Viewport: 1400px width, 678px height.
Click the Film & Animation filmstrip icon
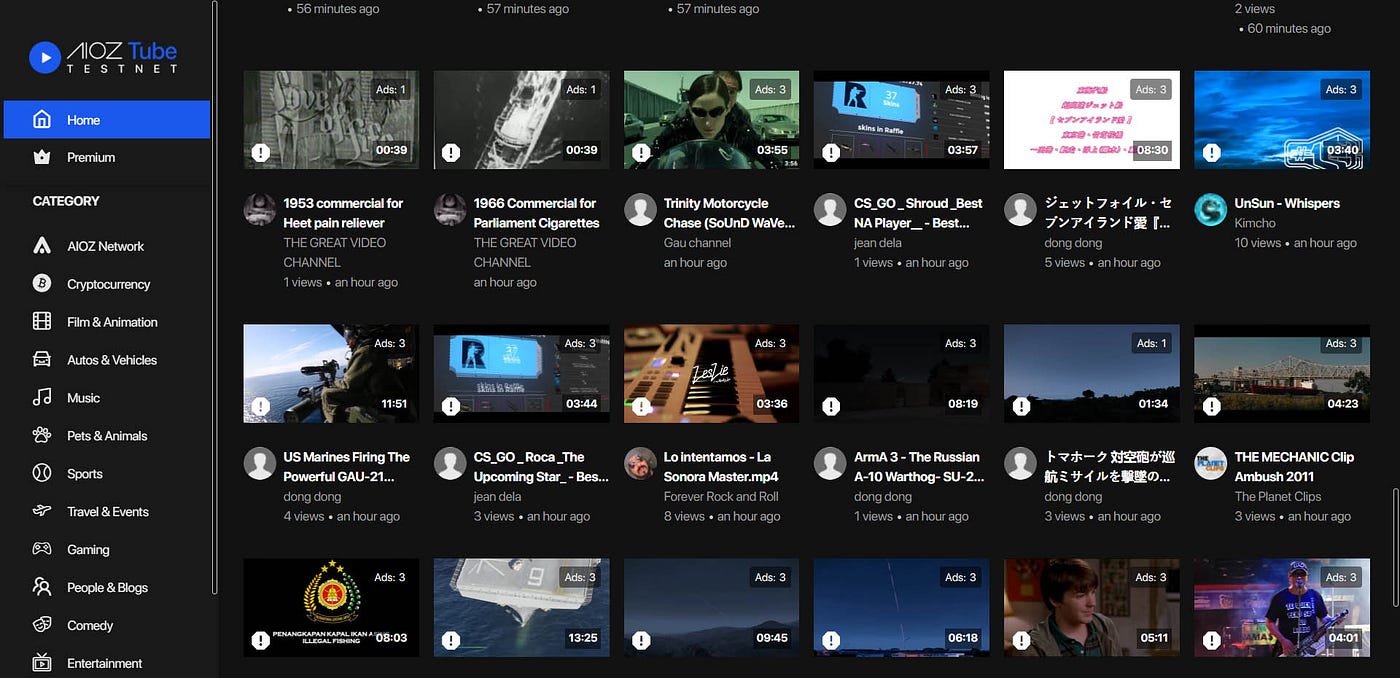tap(42, 321)
